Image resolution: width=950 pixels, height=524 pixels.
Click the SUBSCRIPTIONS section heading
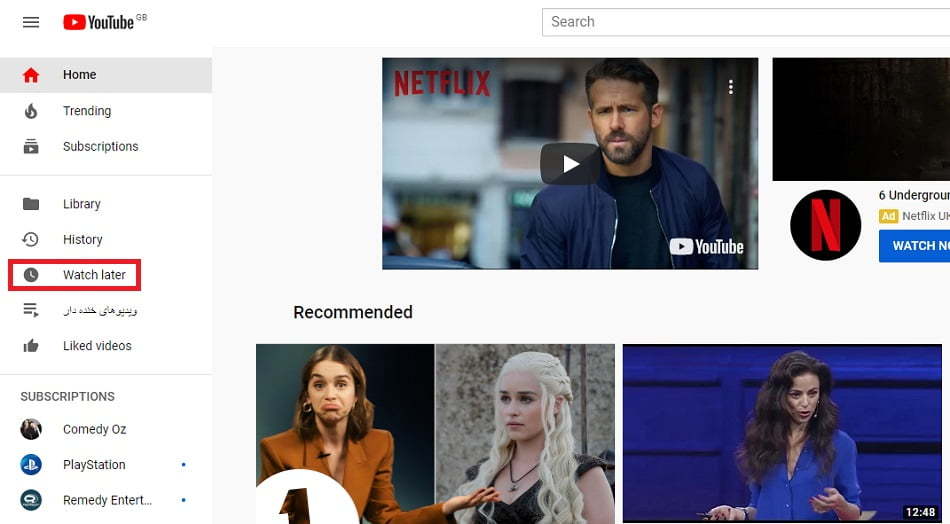coord(67,396)
